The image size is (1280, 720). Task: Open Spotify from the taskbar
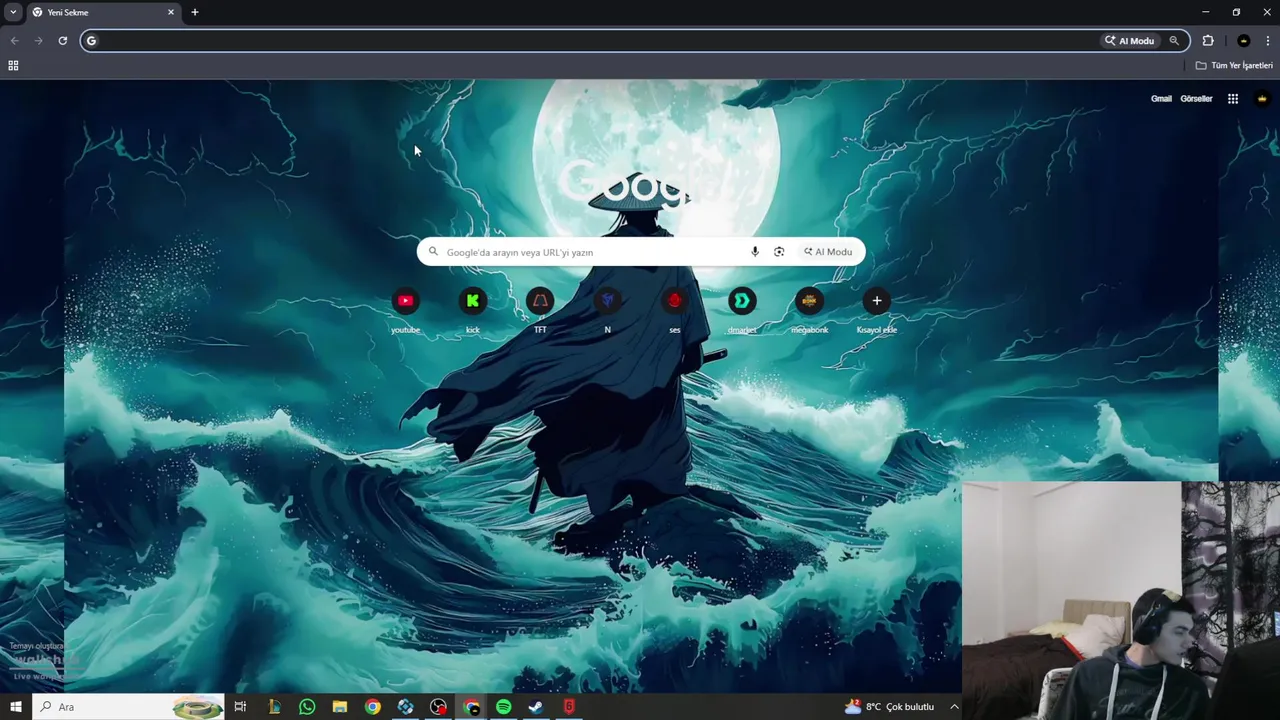(x=503, y=707)
